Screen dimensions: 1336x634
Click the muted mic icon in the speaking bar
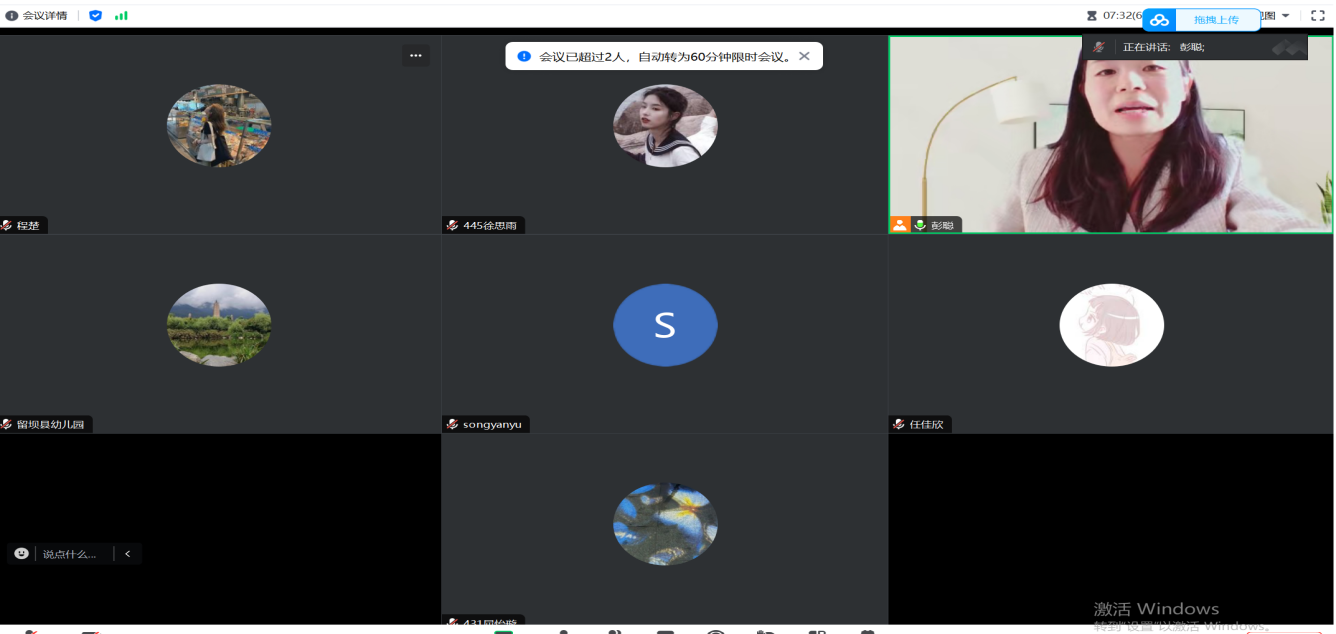click(1099, 47)
